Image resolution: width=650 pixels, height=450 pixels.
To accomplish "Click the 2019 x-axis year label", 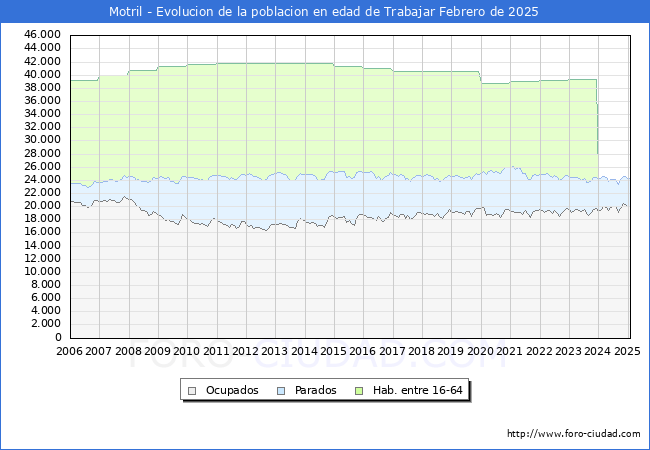I will pyautogui.click(x=451, y=351).
